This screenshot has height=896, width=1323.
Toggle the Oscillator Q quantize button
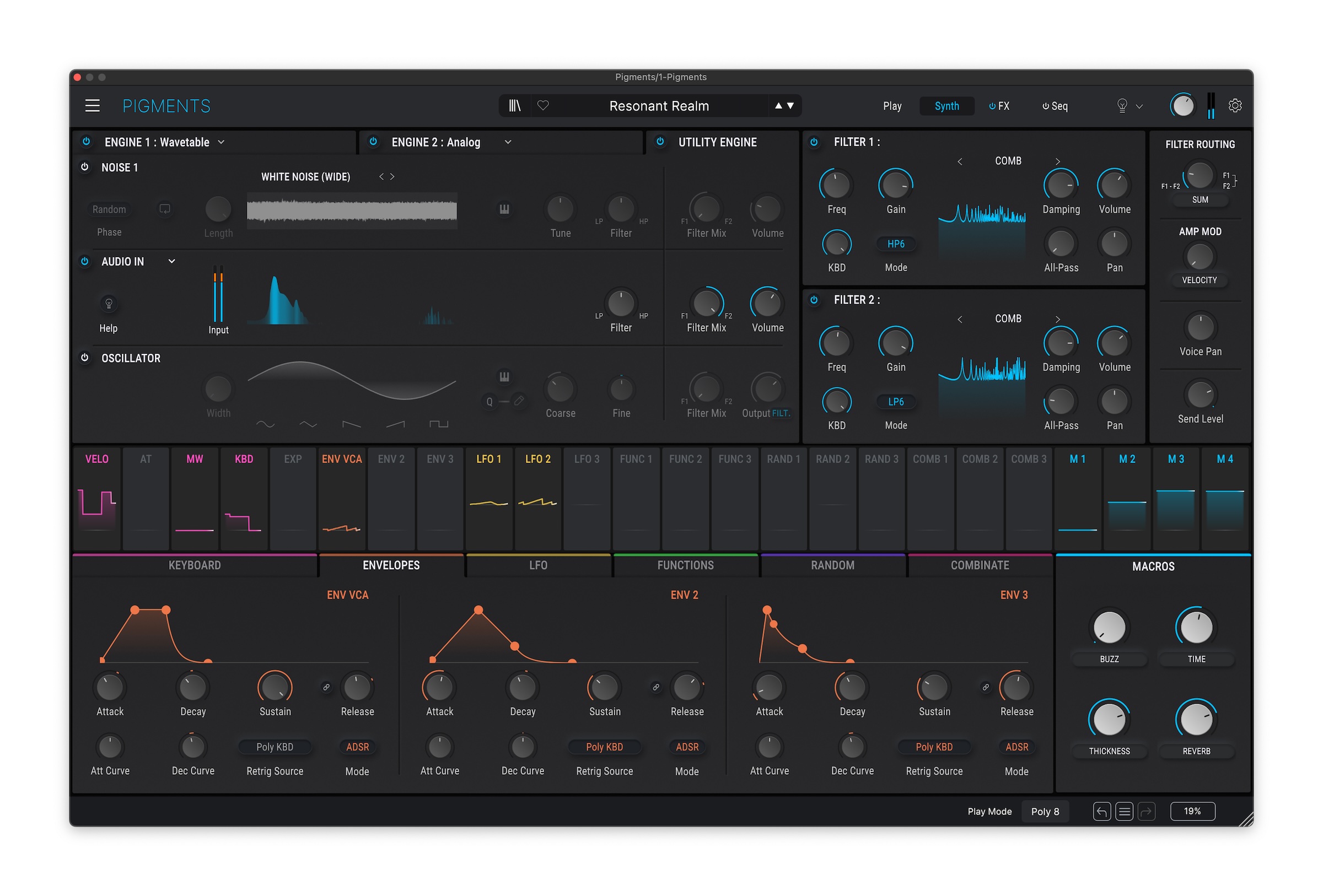(x=490, y=402)
